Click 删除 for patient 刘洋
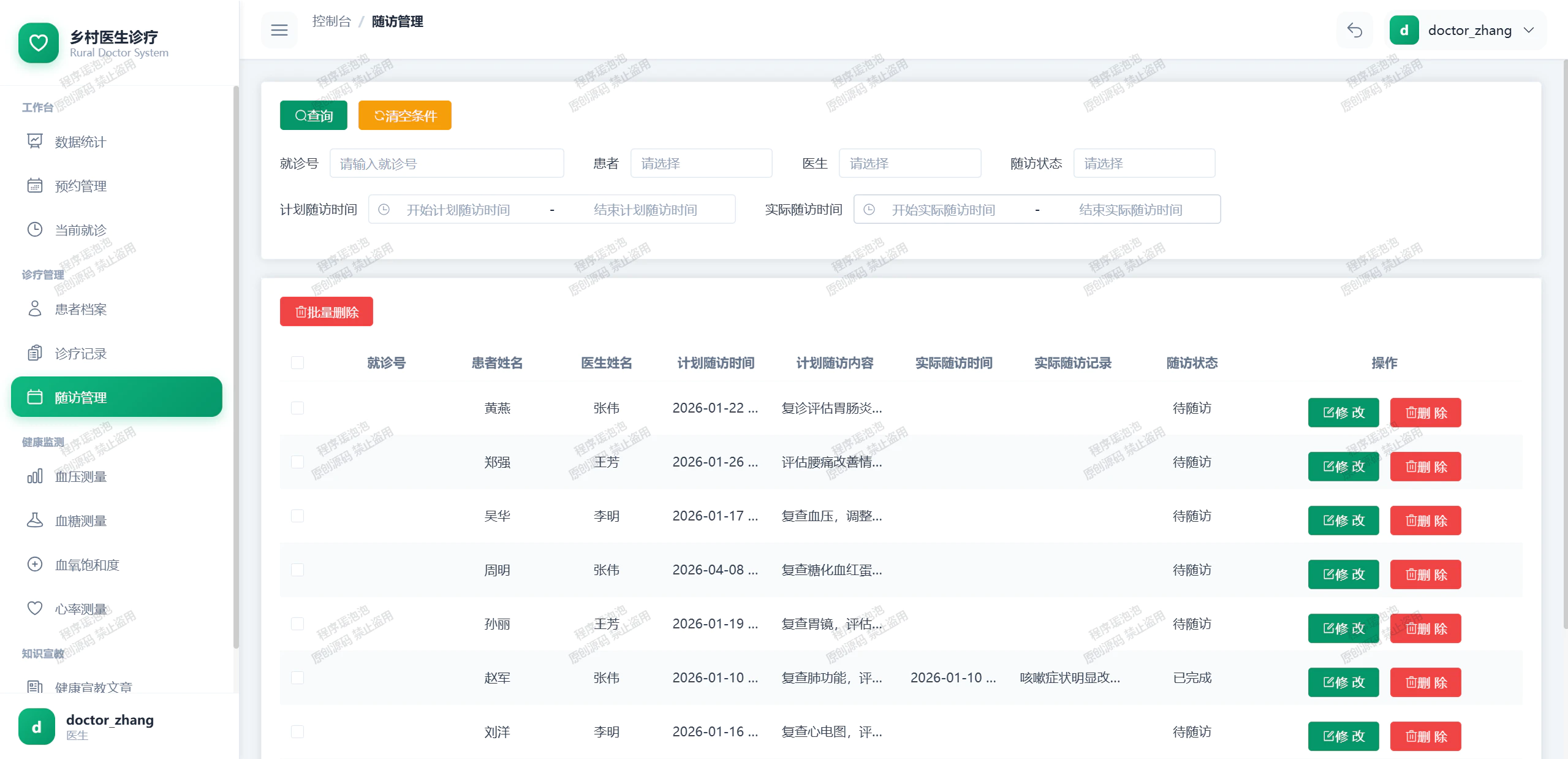The height and width of the screenshot is (759, 1568). [x=1425, y=736]
